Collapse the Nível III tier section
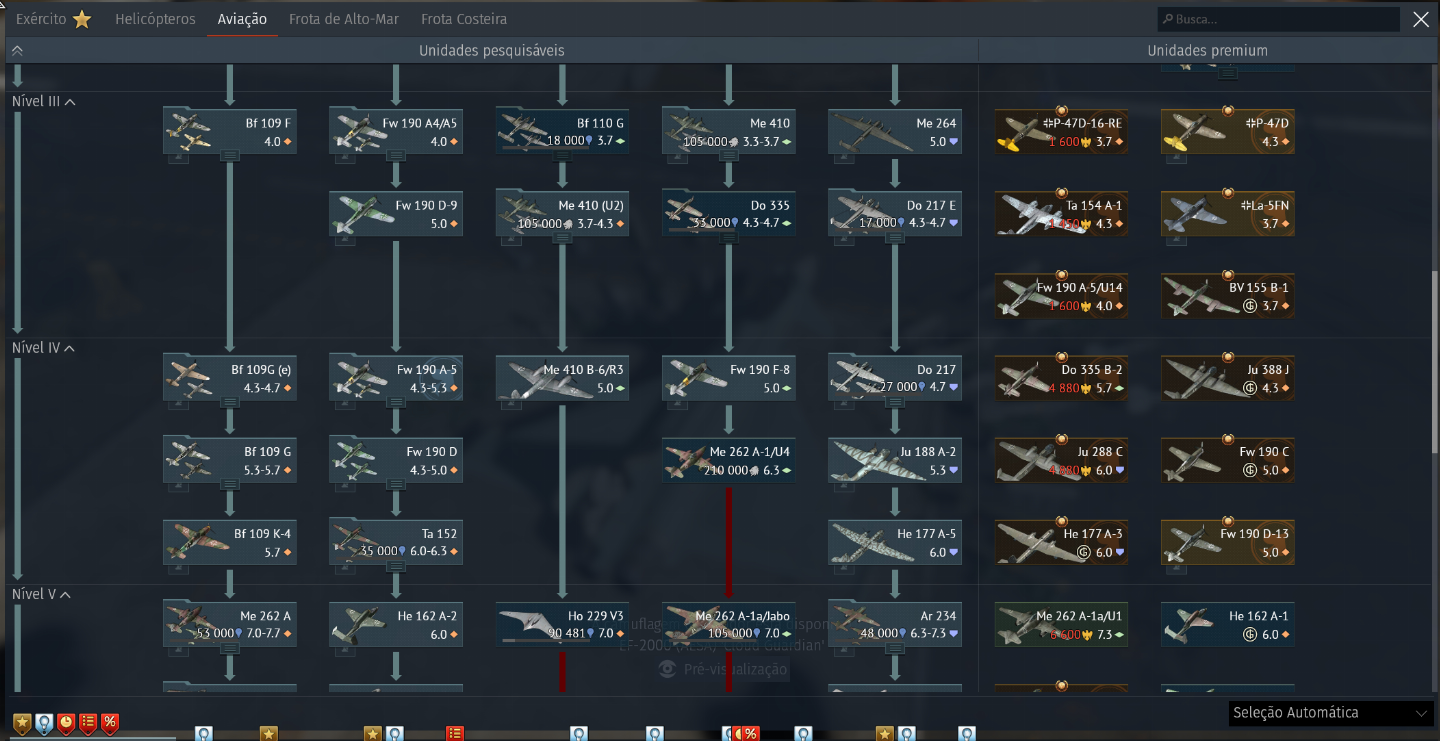 [x=70, y=102]
